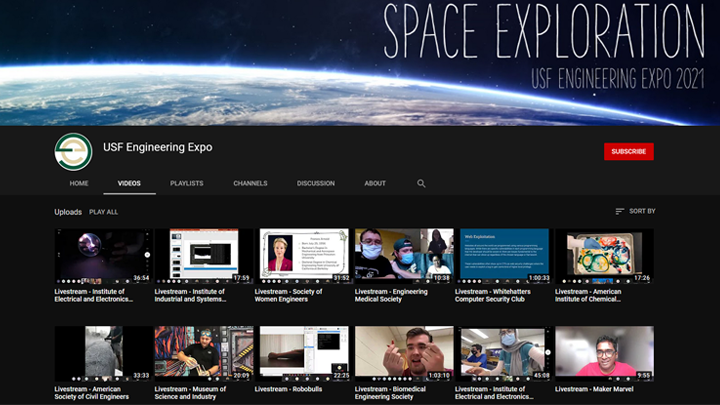Open the channel search magnifier icon
The width and height of the screenshot is (720, 405).
click(421, 184)
